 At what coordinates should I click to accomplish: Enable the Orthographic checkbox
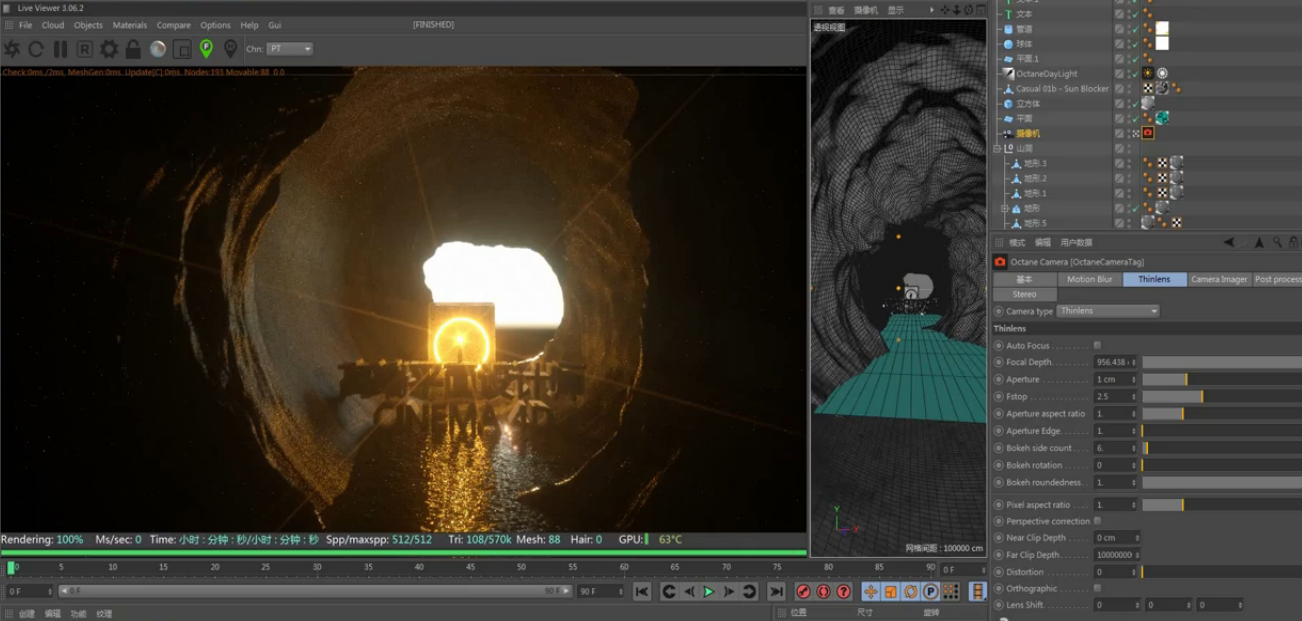pos(1097,588)
